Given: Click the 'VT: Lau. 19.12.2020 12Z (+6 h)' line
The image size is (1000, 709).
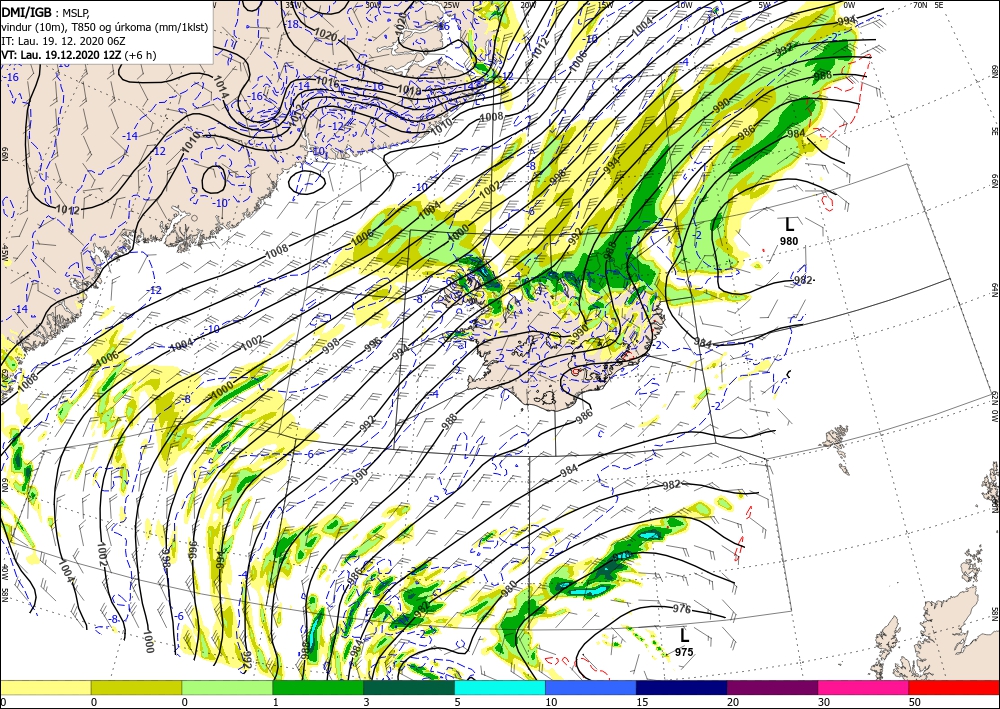Looking at the screenshot, I should pyautogui.click(x=78, y=55).
